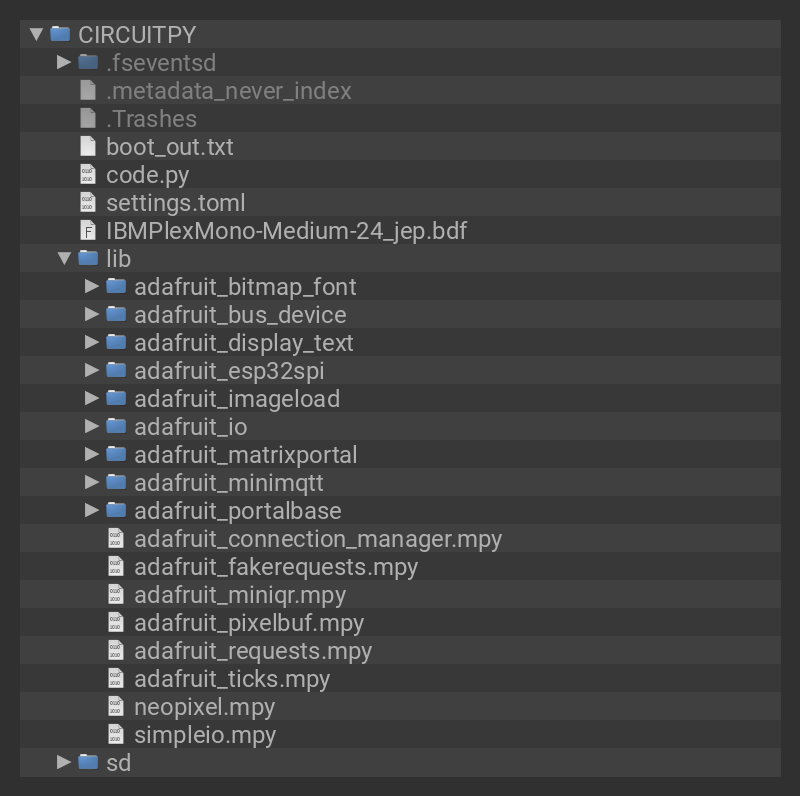800x796 pixels.
Task: Select the adafruit_requests.mpy entry
Action: (252, 651)
